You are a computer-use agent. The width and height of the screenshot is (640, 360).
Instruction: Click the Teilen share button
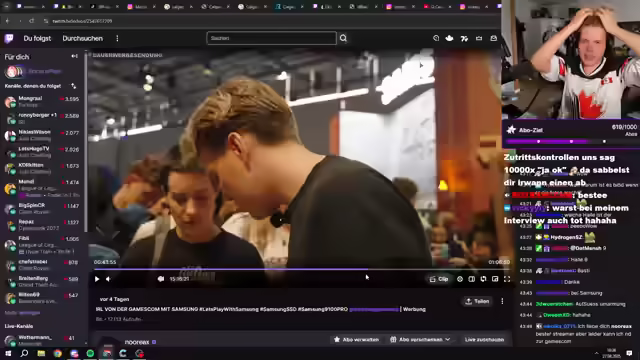point(477,301)
